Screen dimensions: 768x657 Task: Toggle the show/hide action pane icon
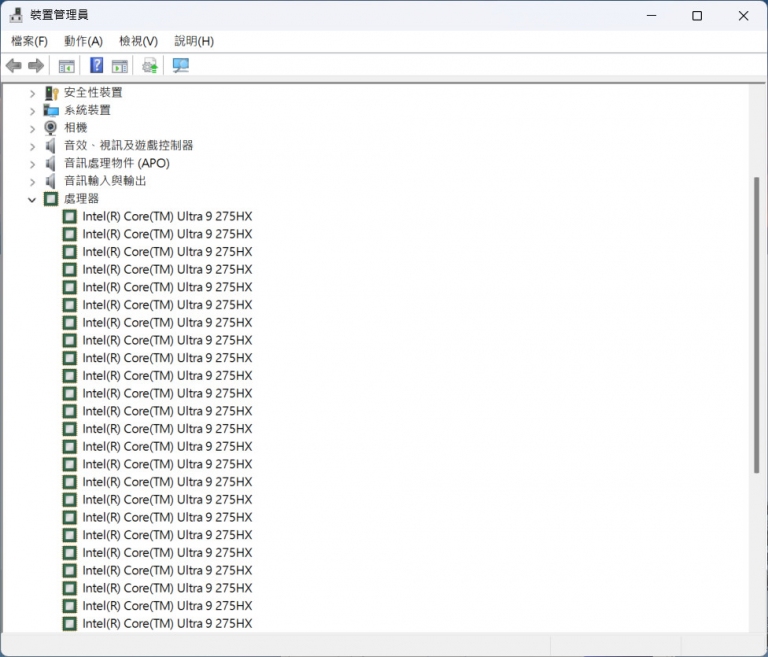tap(120, 66)
